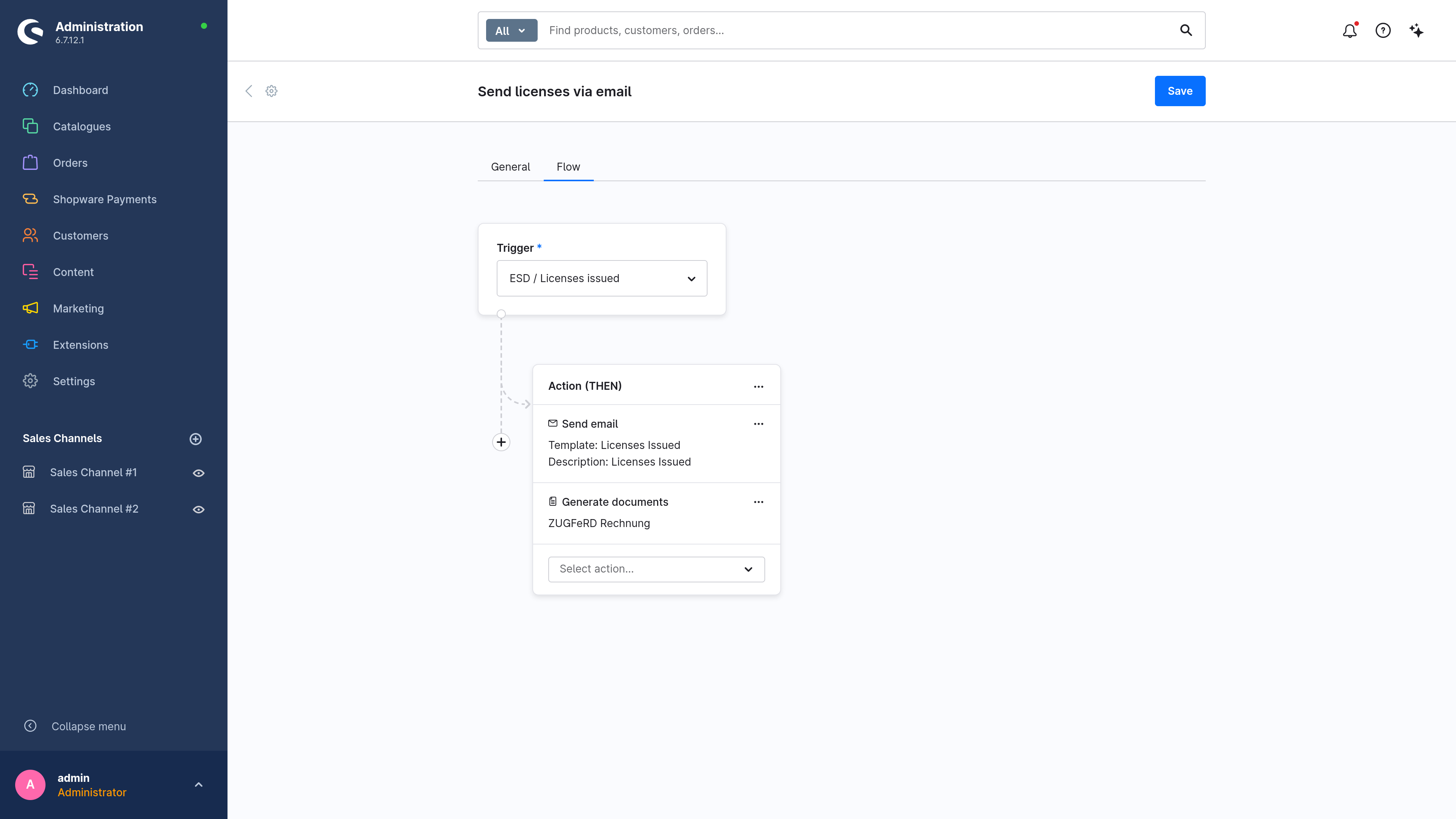1456x819 pixels.
Task: Click the 'Sales Channels' section heading
Action: pyautogui.click(x=62, y=439)
